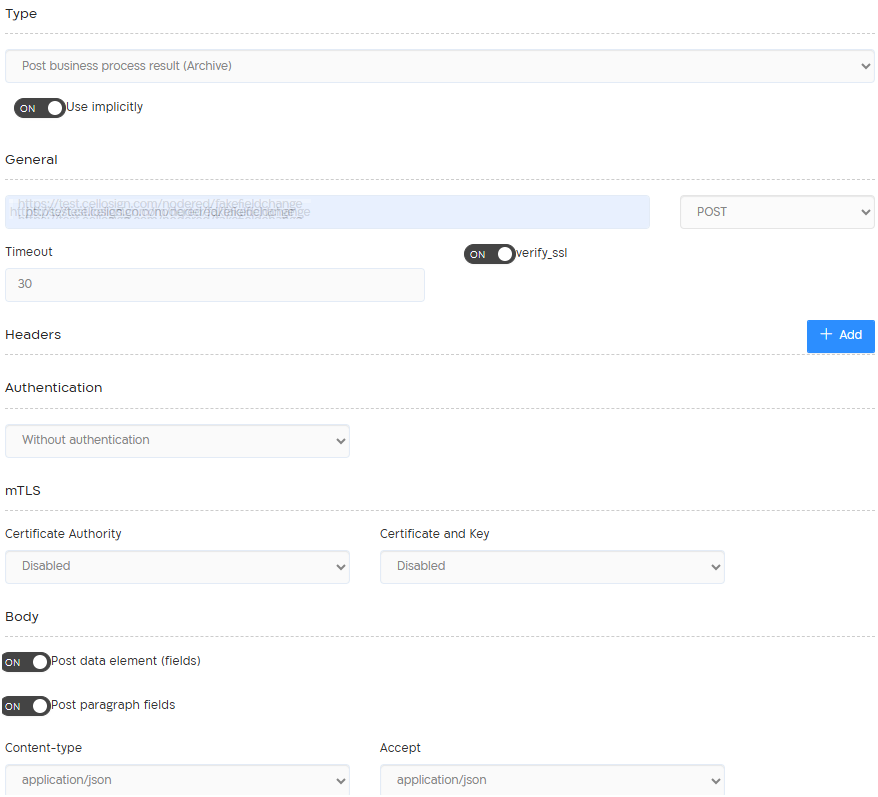
Task: Click the chevron on the POST method selector
Action: click(866, 212)
